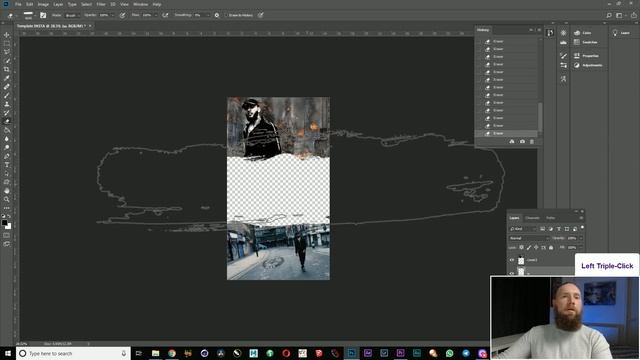The width and height of the screenshot is (640, 360).
Task: Toggle lock image pixels in Layers panel
Action: 529,247
